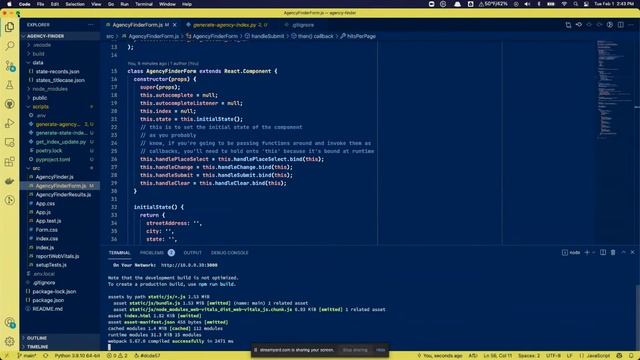The height and width of the screenshot is (360, 640).
Task: Open the Accounts icon in activity bar
Action: pyautogui.click(x=10, y=322)
